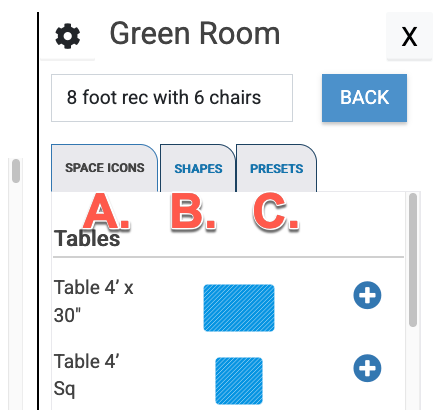Screen dimensions: 441x410
Task: Click the red letter A annotation
Action: 107,211
